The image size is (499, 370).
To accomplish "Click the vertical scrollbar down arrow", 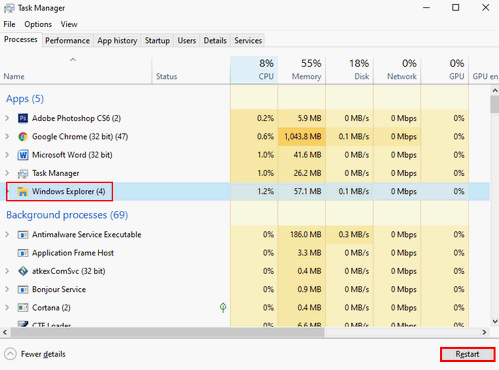I will tap(495, 321).
